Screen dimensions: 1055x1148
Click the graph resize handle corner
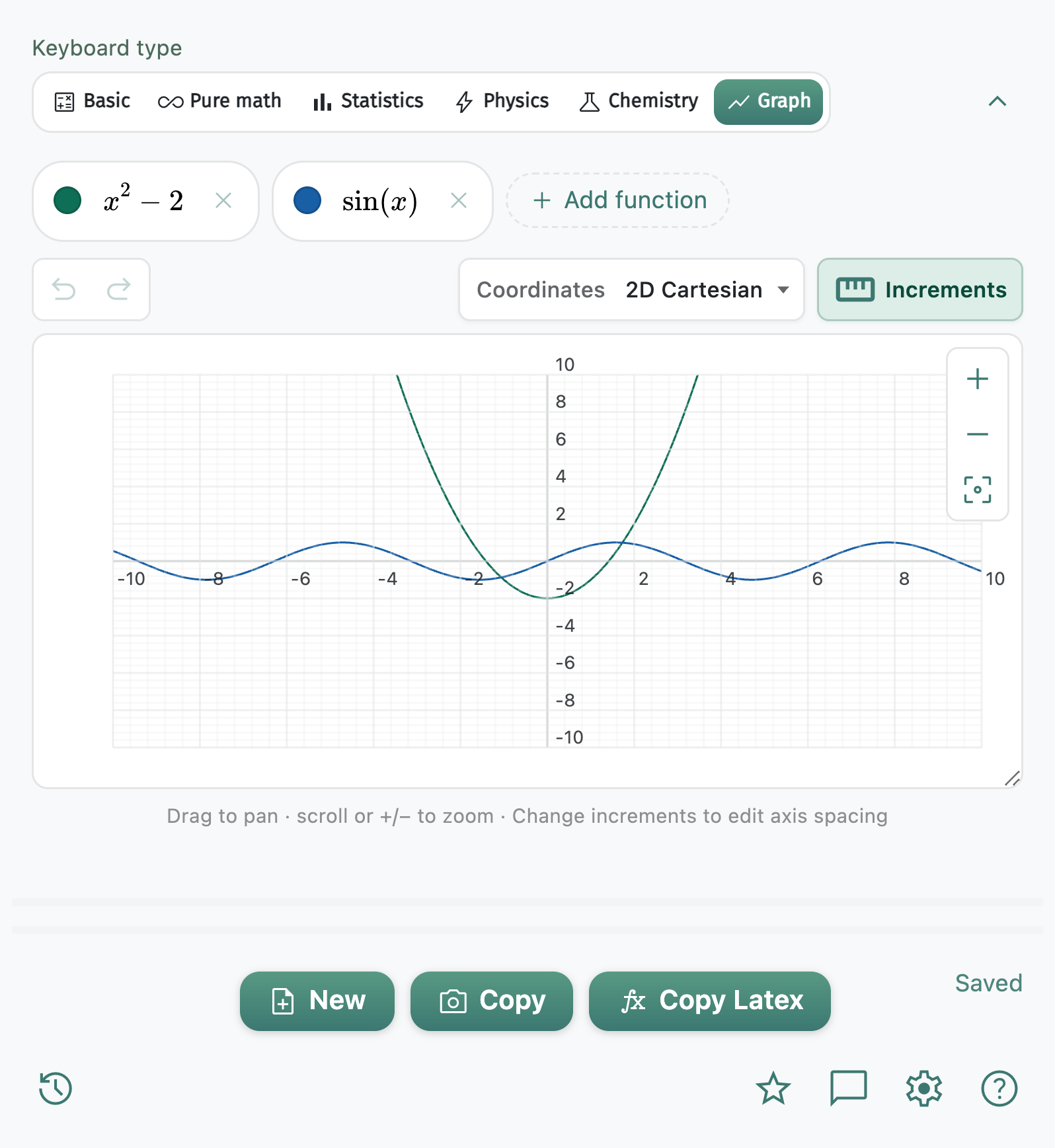pos(1012,779)
